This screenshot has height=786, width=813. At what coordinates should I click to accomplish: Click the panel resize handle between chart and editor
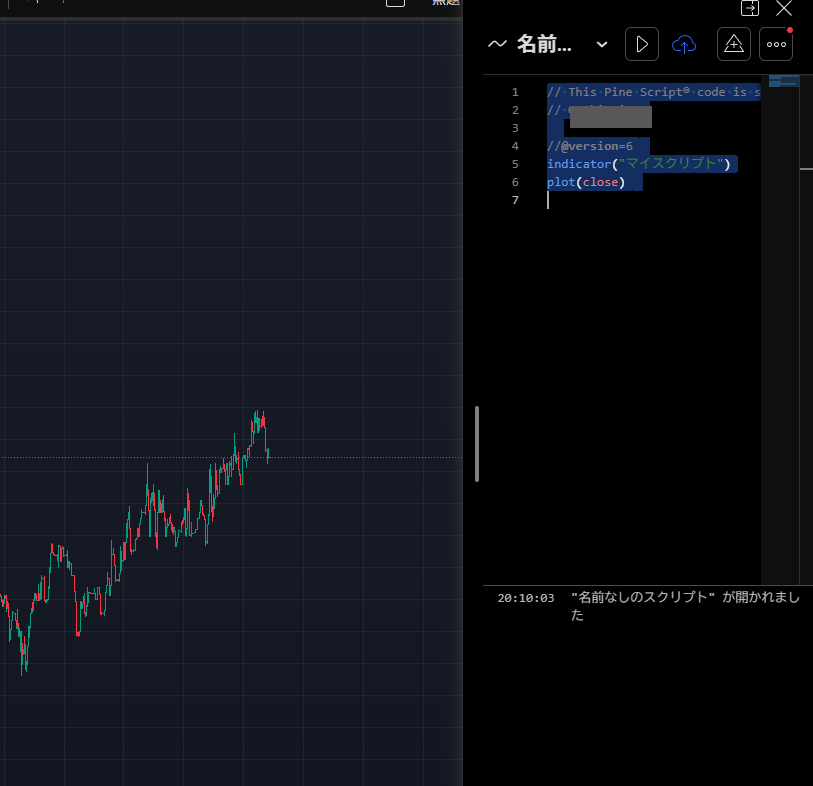coord(477,444)
